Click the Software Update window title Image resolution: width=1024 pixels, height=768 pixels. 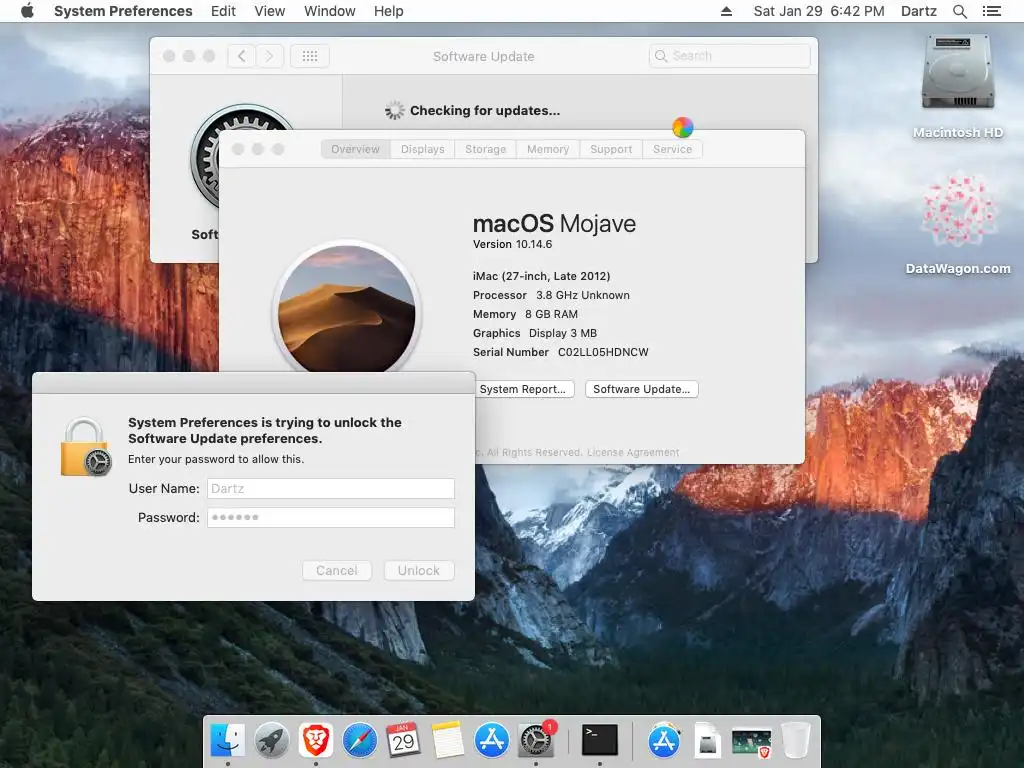pos(483,56)
